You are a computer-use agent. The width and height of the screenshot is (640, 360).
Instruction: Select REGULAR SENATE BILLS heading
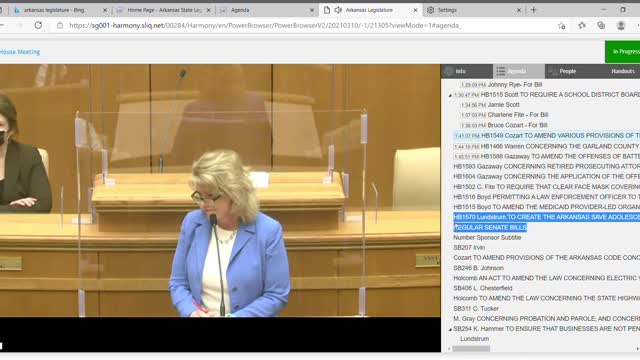pos(490,227)
